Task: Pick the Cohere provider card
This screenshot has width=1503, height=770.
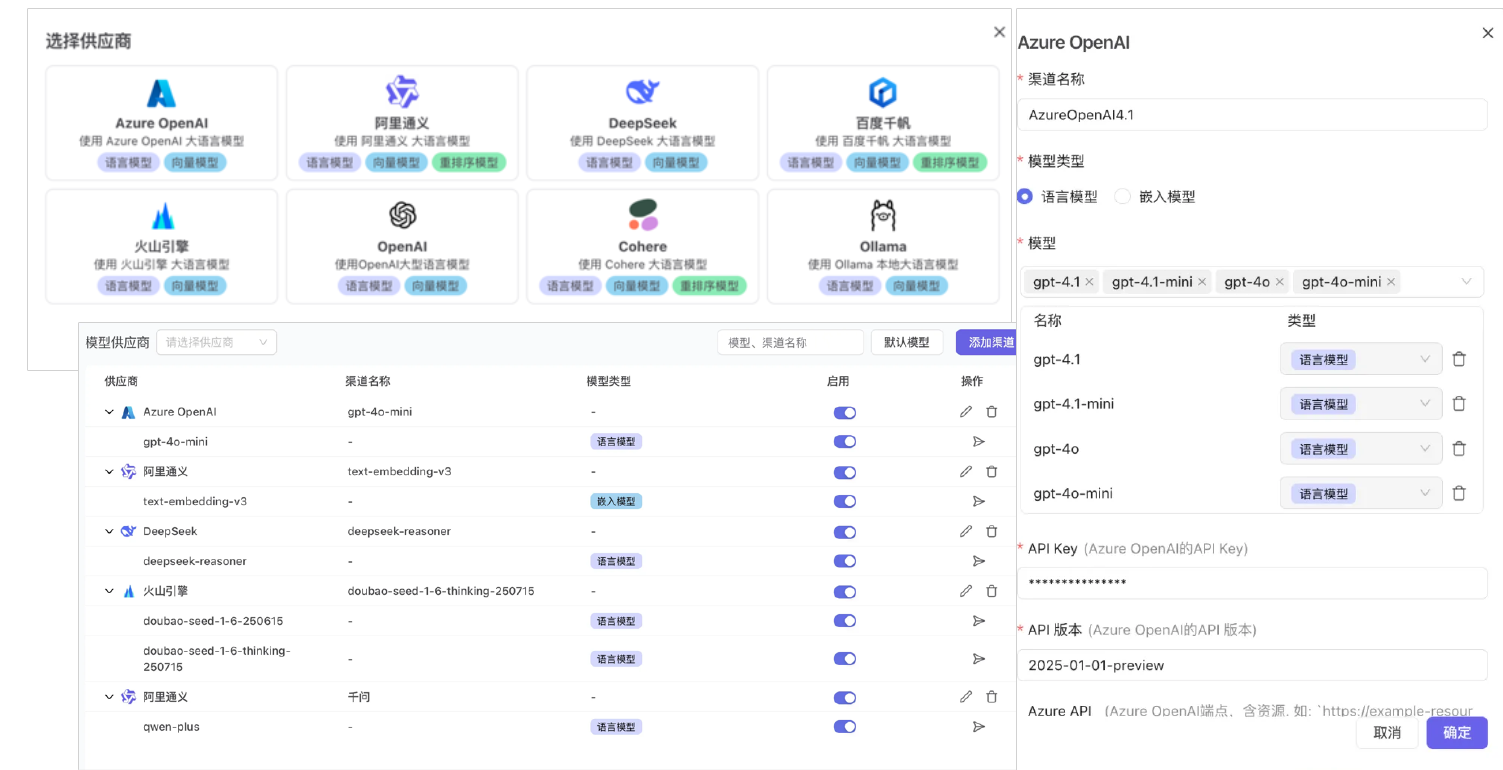Action: pyautogui.click(x=642, y=246)
